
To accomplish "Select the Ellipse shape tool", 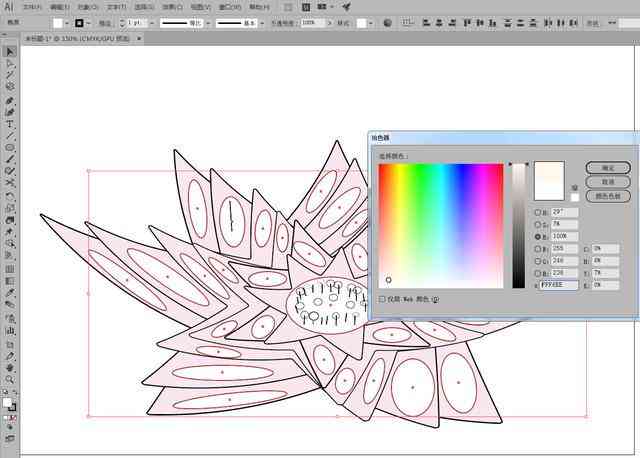I will (x=10, y=148).
